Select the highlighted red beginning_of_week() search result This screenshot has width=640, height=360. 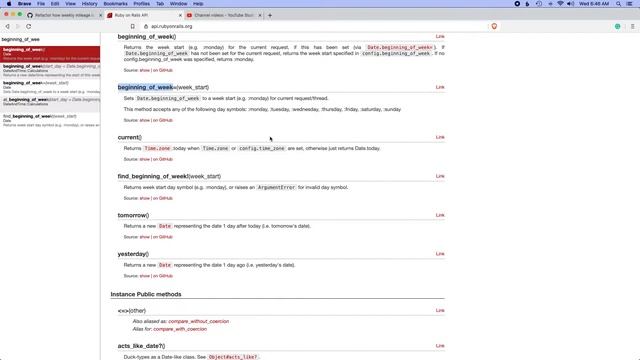tap(50, 54)
